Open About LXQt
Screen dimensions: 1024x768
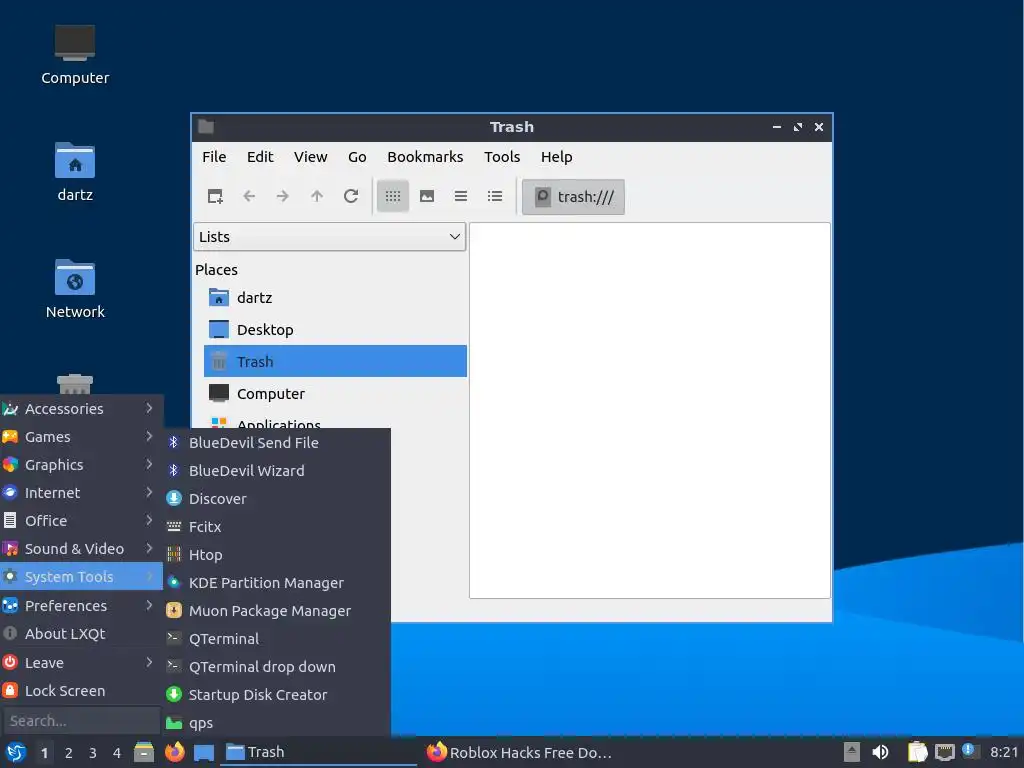click(81, 634)
